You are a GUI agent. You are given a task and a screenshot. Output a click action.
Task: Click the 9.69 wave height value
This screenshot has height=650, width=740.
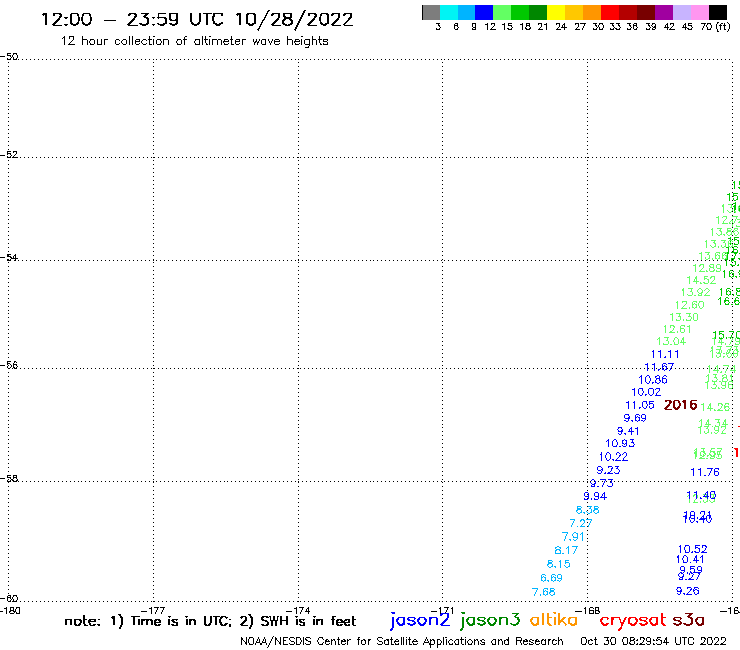635,418
